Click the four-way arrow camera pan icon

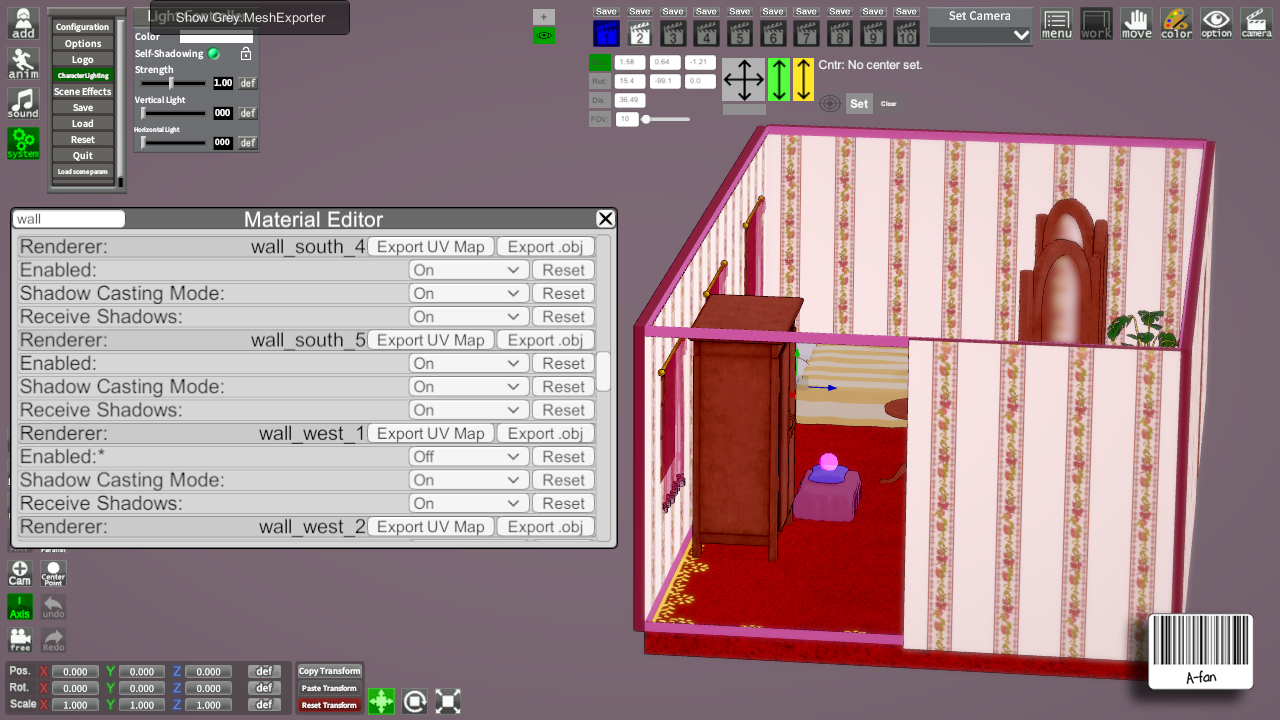pos(743,79)
